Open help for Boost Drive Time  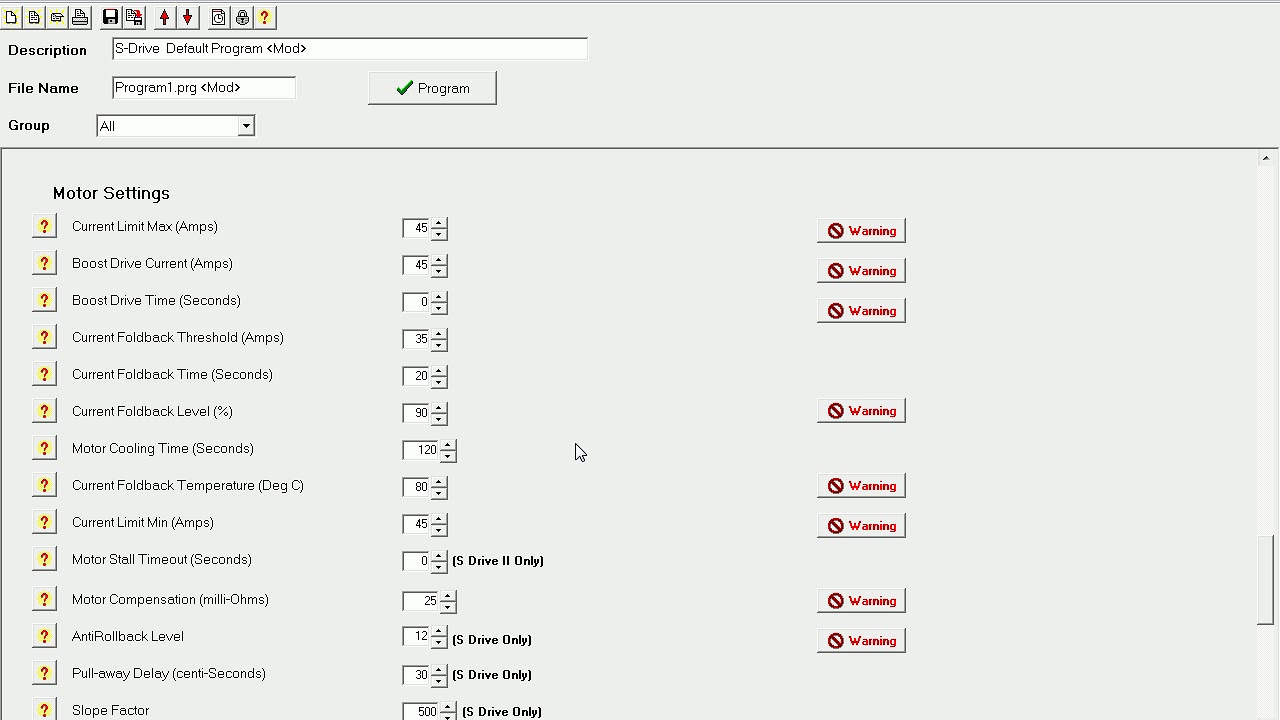(x=44, y=301)
